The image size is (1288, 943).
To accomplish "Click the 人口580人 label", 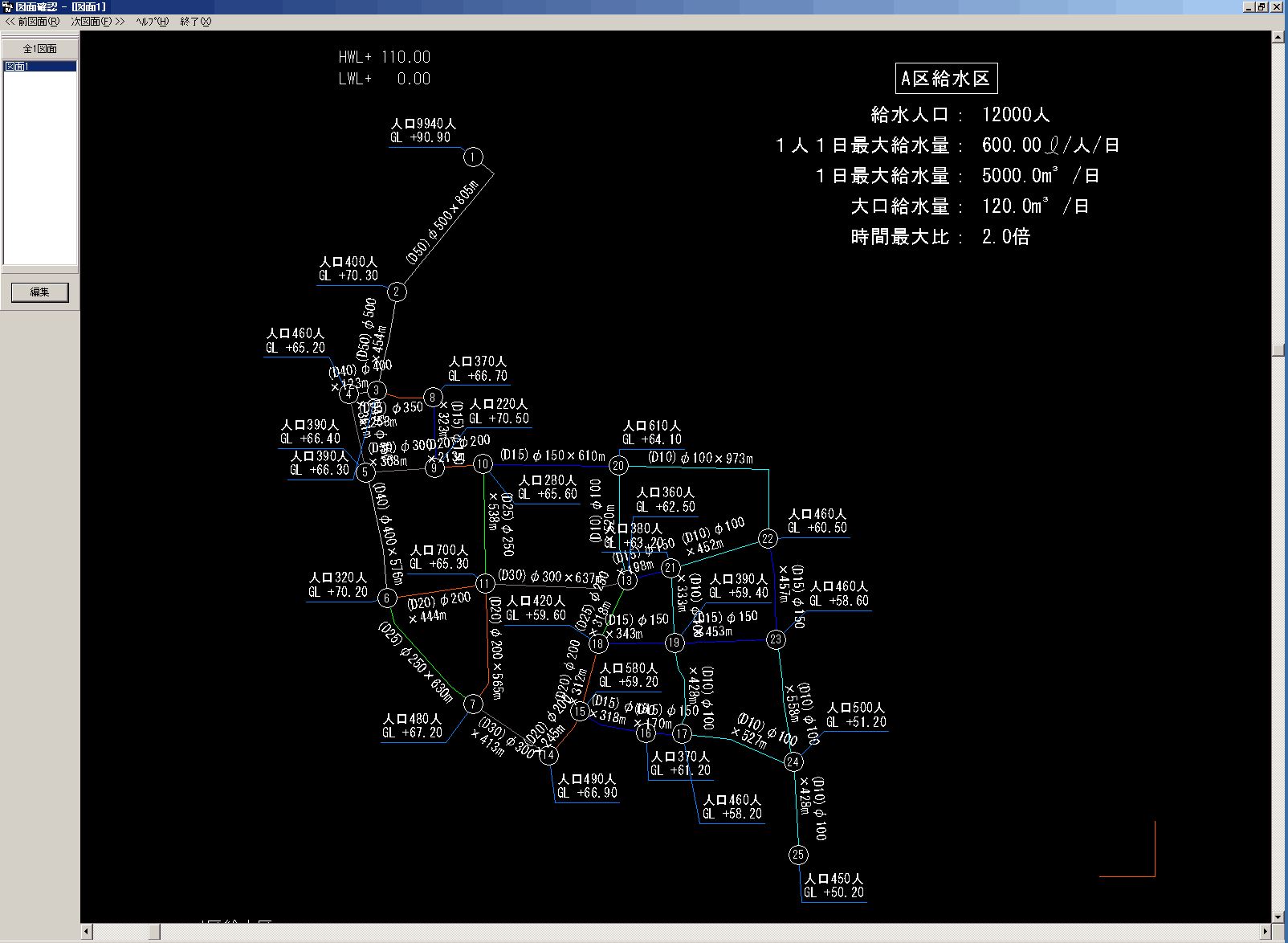I will [x=629, y=668].
